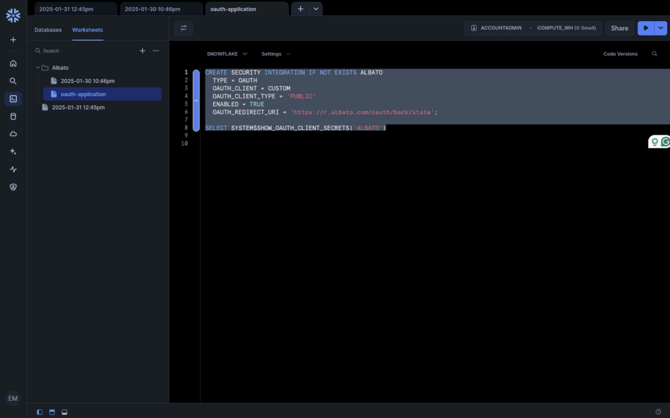670x418 pixels.
Task: Click the ENABLED = TRUE line
Action: point(238,104)
